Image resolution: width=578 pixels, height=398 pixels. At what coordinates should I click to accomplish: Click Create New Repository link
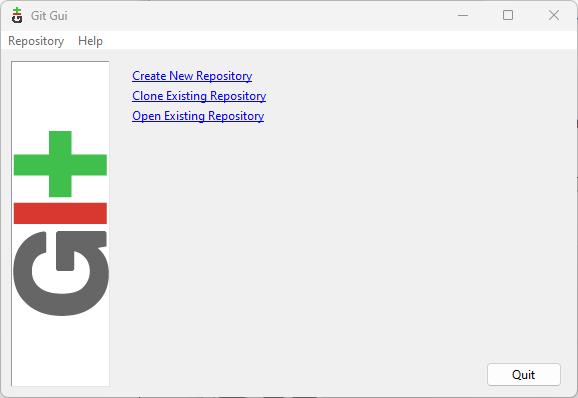[x=192, y=76]
